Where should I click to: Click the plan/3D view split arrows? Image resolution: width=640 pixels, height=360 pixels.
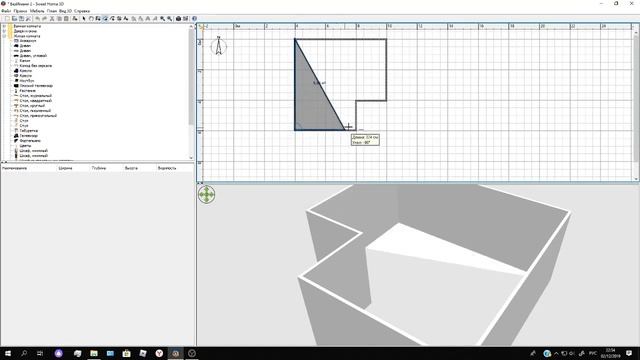coord(200,183)
